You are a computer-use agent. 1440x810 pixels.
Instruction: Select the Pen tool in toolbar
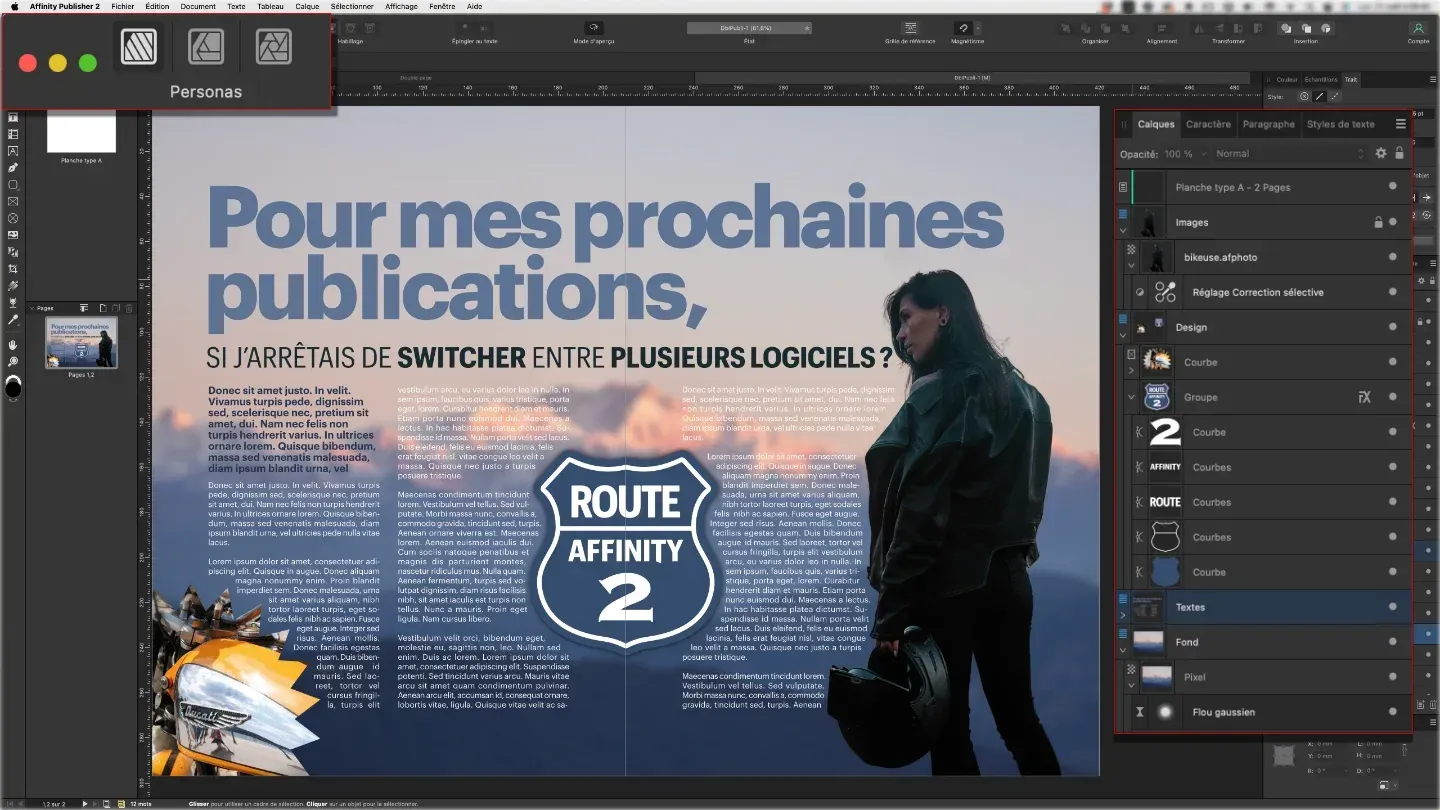[x=13, y=168]
